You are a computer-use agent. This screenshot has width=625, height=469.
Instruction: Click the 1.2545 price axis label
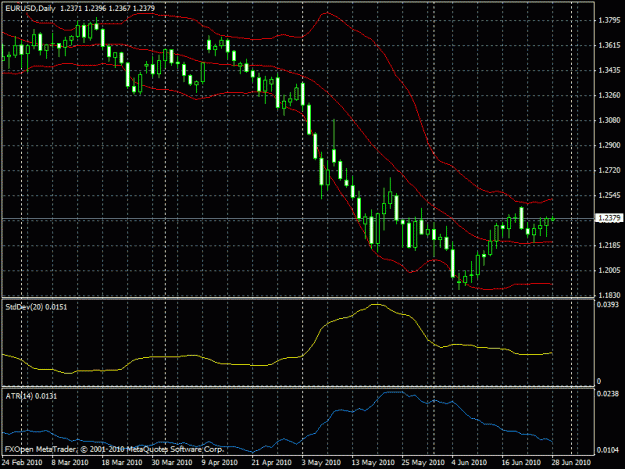click(x=609, y=195)
